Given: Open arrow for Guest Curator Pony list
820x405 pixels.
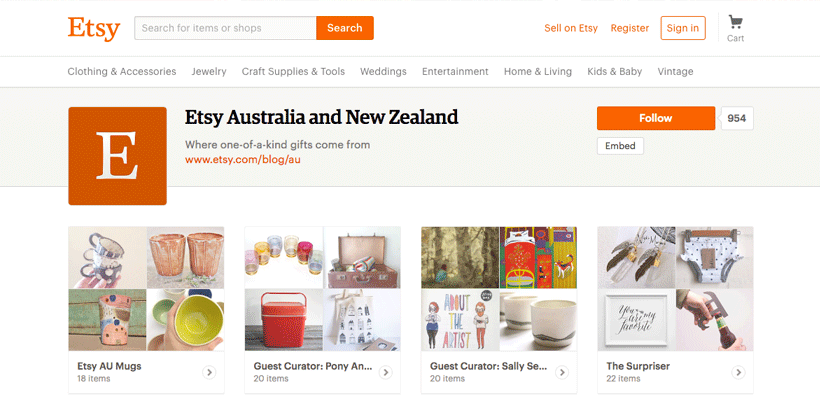Looking at the screenshot, I should 385,373.
